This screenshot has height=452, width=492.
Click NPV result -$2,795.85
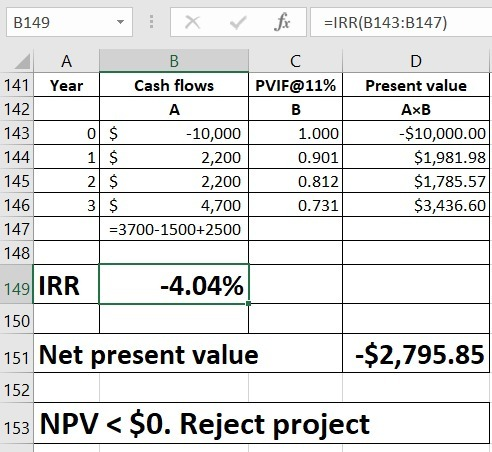point(416,353)
